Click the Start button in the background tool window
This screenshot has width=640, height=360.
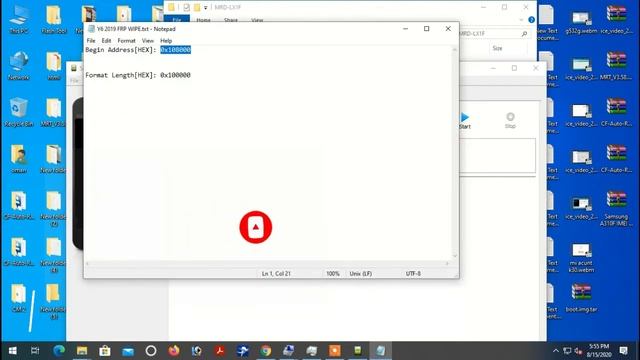pyautogui.click(x=465, y=121)
